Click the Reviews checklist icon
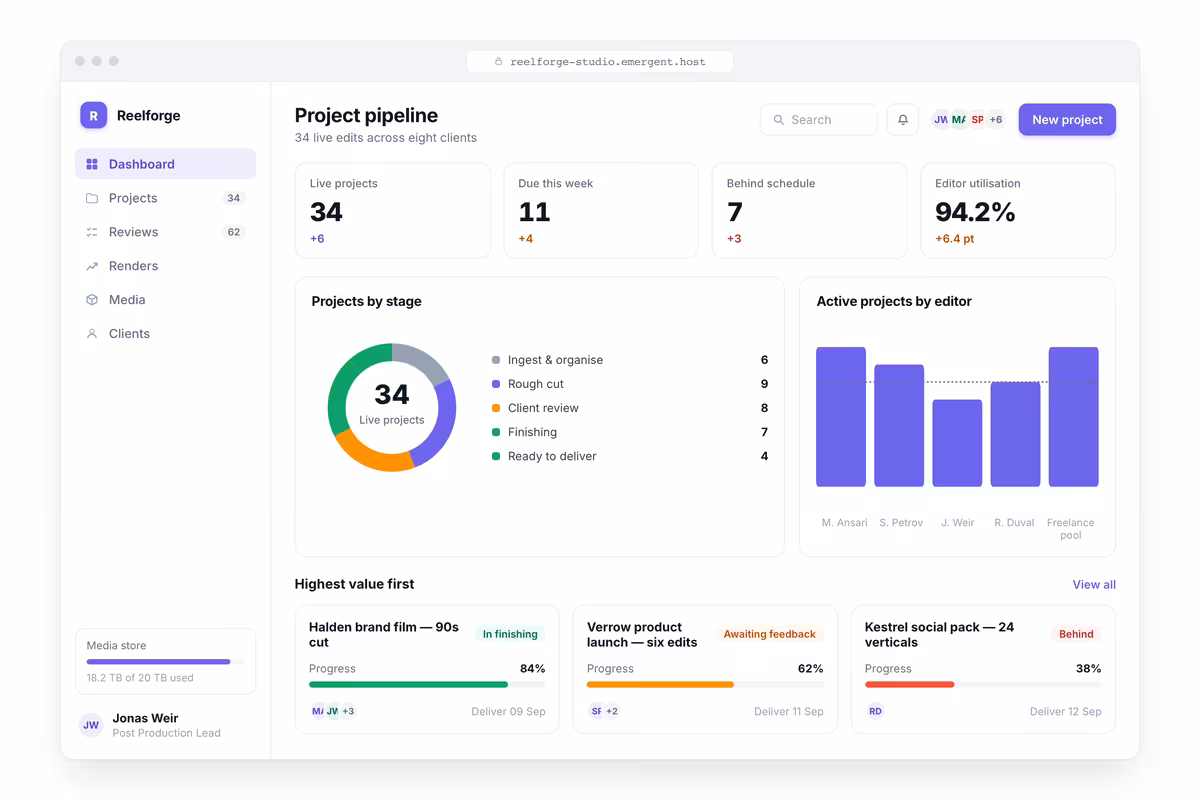Viewport: 1200px width, 800px height. click(92, 232)
